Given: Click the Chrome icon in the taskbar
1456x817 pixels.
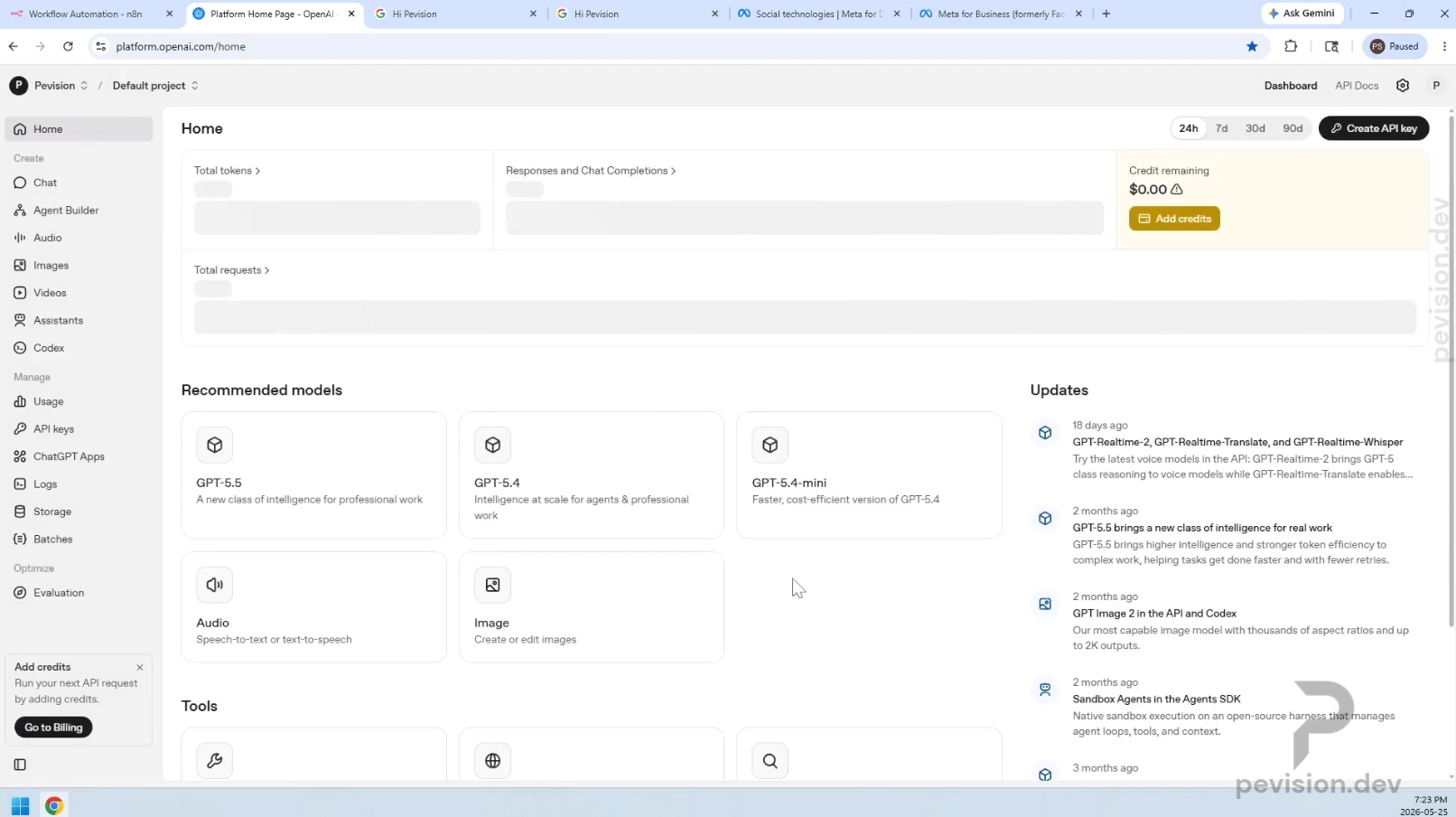Looking at the screenshot, I should coord(54,805).
